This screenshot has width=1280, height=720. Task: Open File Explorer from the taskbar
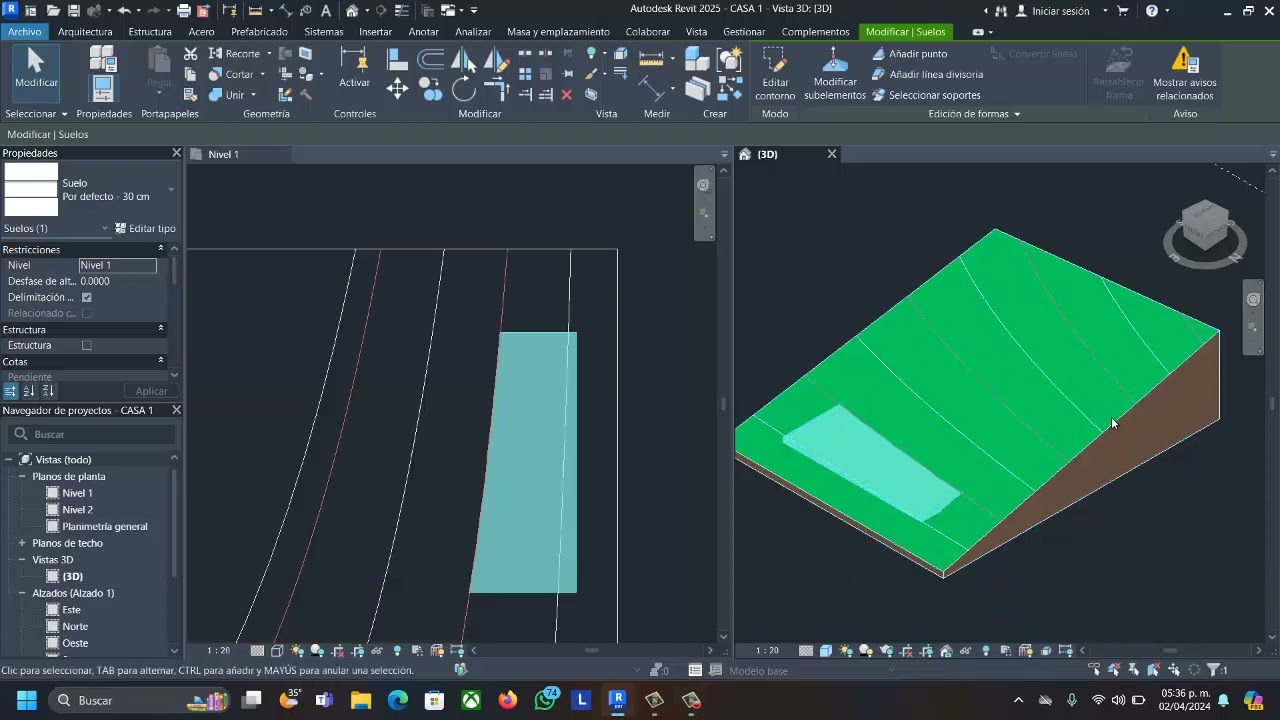[361, 700]
